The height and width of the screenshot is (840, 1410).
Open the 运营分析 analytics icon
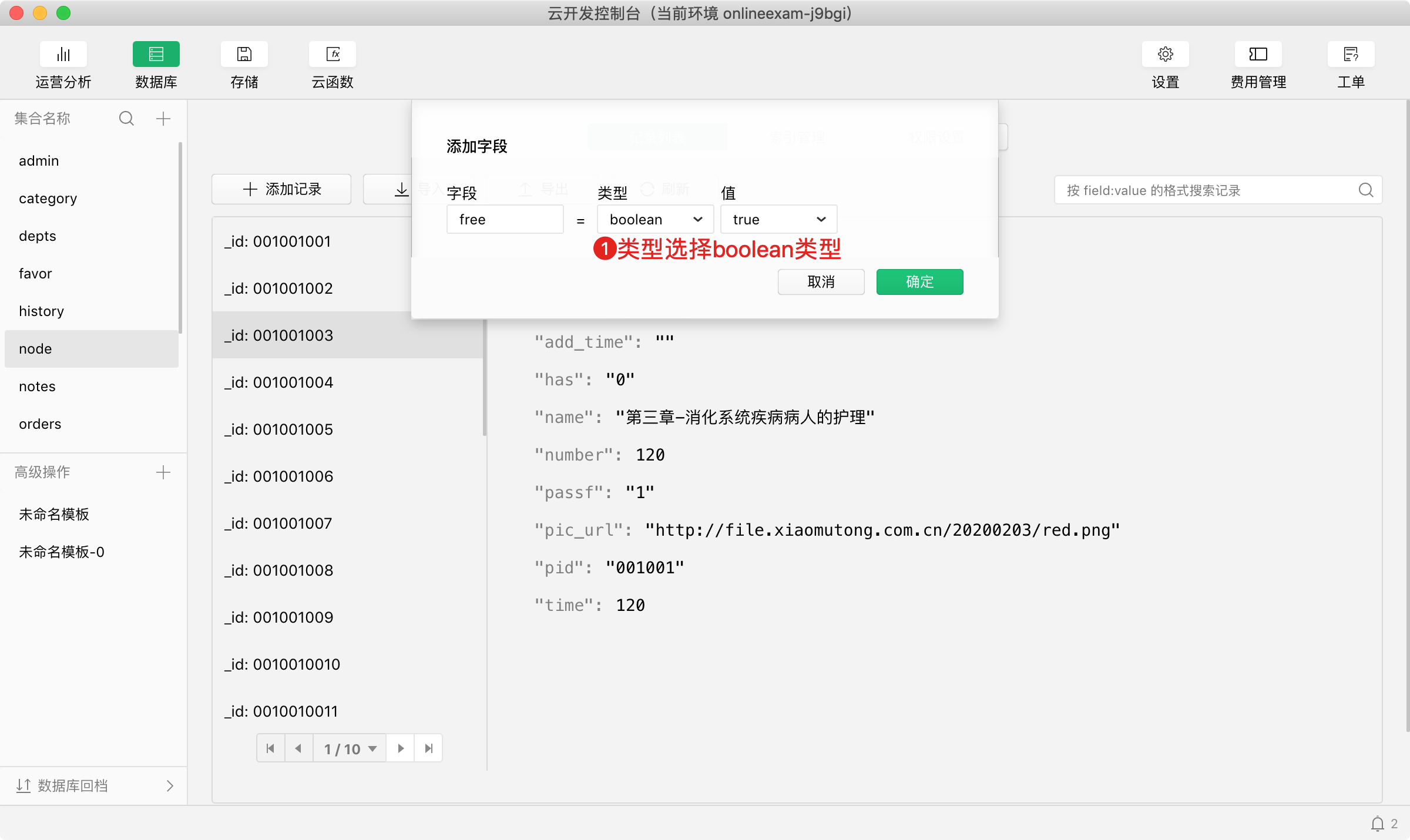[63, 55]
